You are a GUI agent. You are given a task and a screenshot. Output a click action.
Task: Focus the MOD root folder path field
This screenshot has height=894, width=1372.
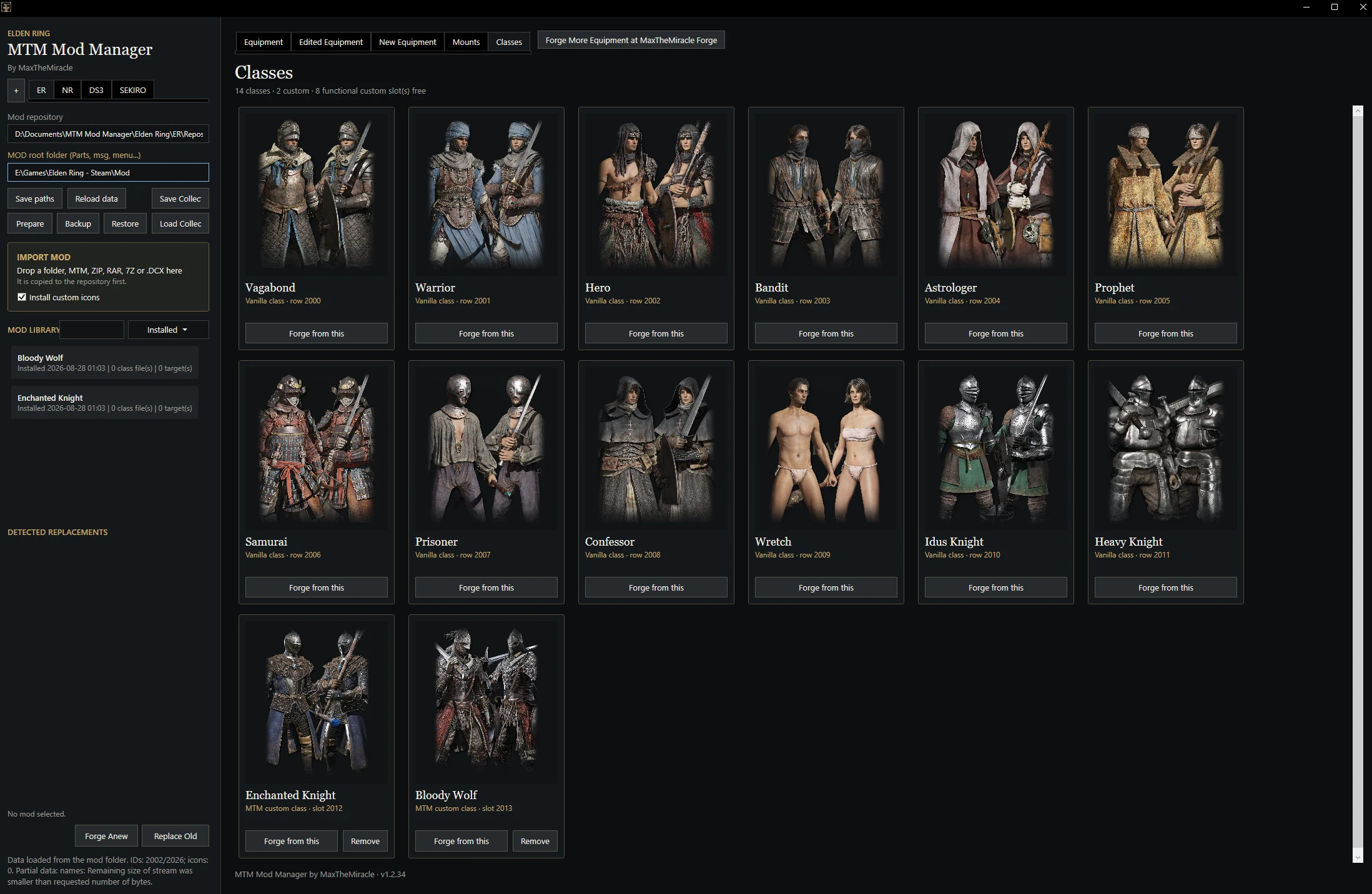tap(108, 172)
